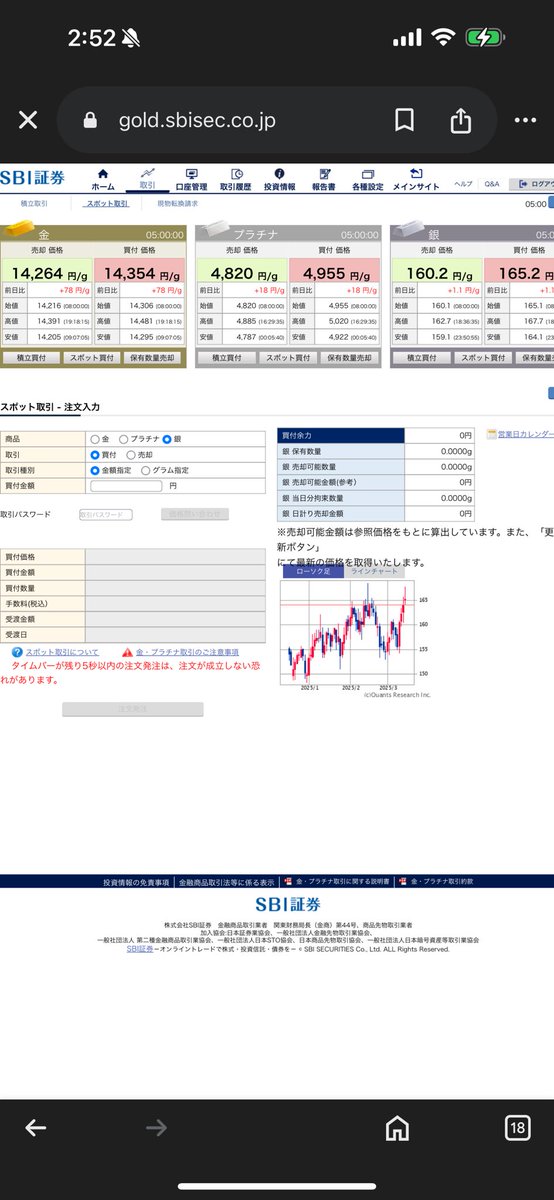Open the 報告書 menu
The width and height of the screenshot is (554, 1200).
point(324,179)
